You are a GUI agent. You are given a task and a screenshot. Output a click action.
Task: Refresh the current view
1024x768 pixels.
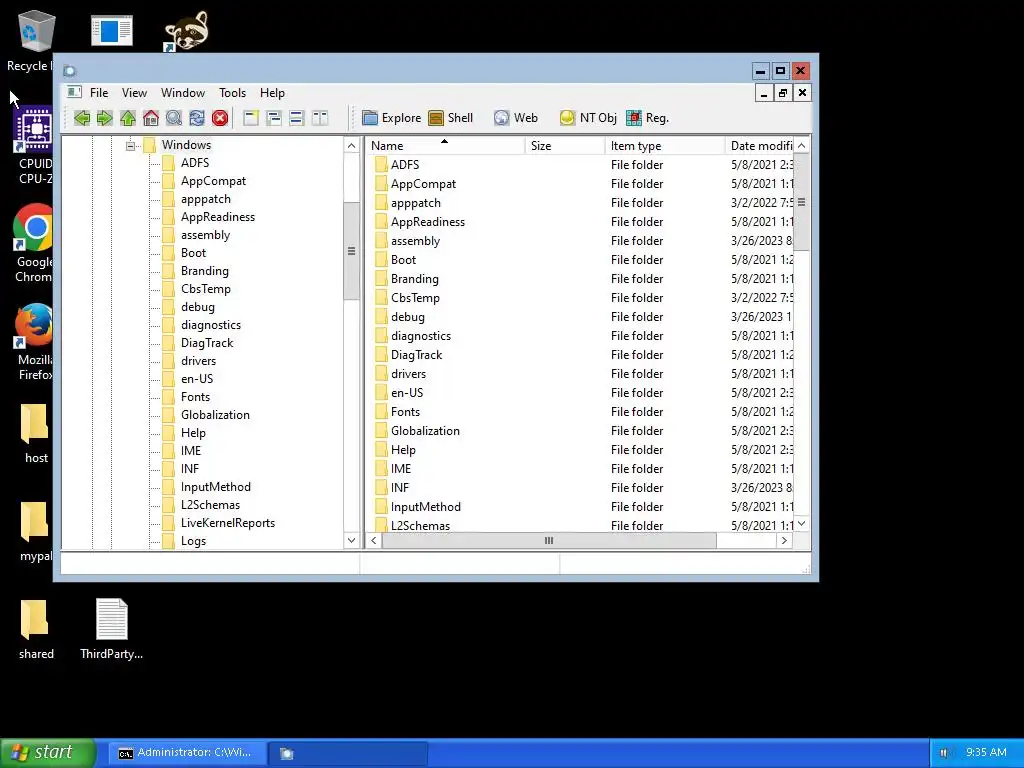pos(197,118)
